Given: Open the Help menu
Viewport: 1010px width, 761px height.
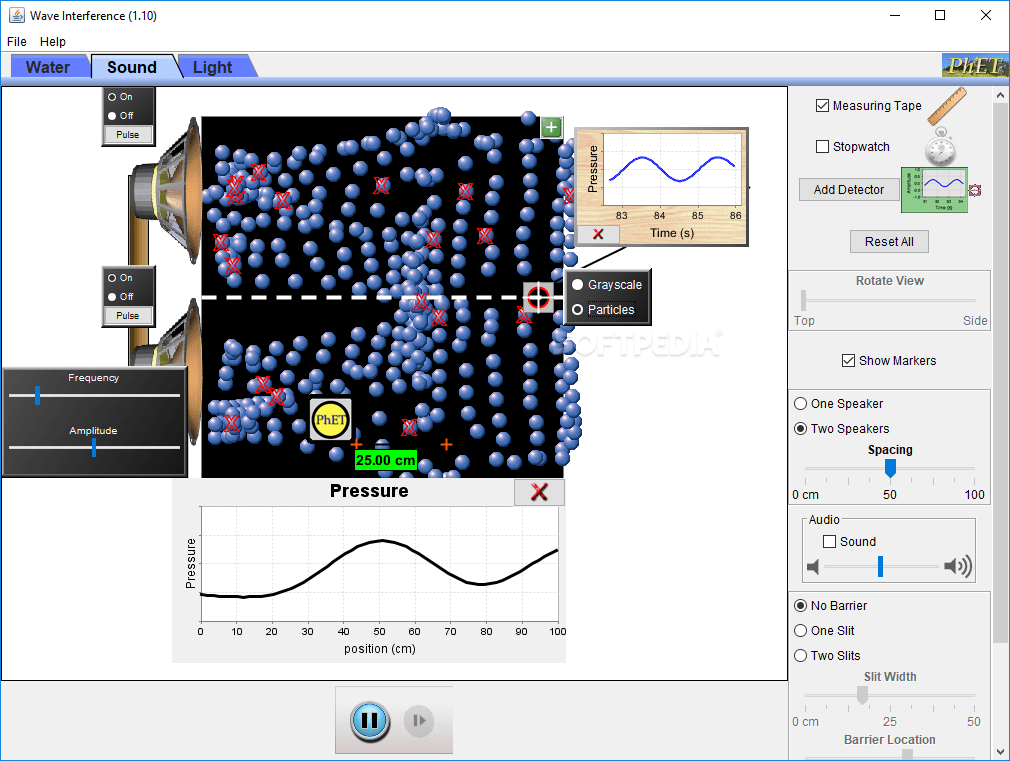Looking at the screenshot, I should click(x=53, y=42).
